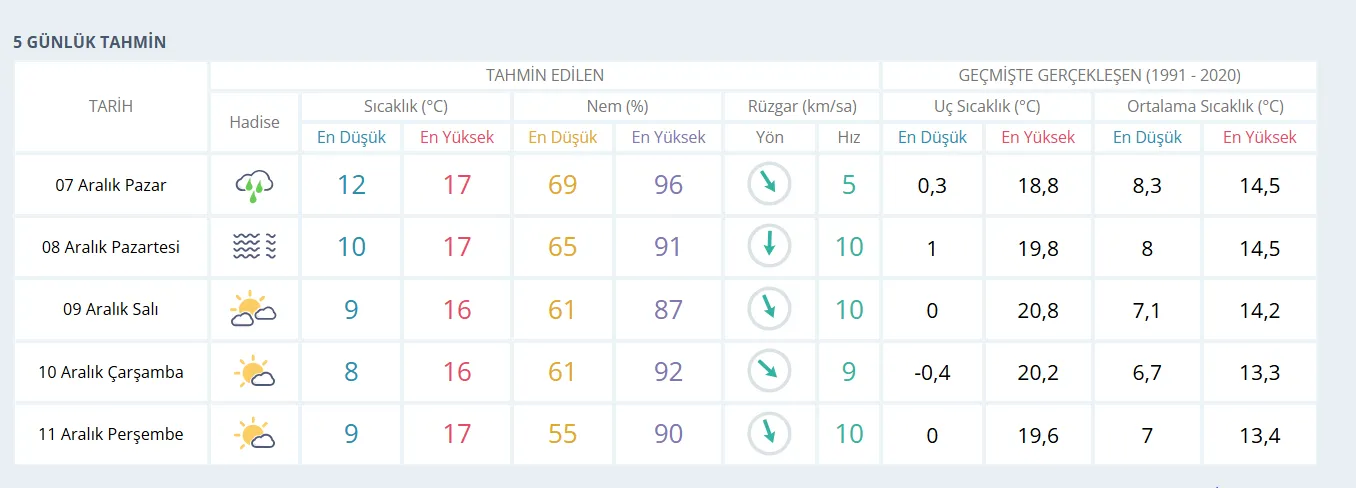Viewport: 1356px width, 488px height.
Task: Click the Rüzgar (km/sa) header
Action: coord(800,106)
